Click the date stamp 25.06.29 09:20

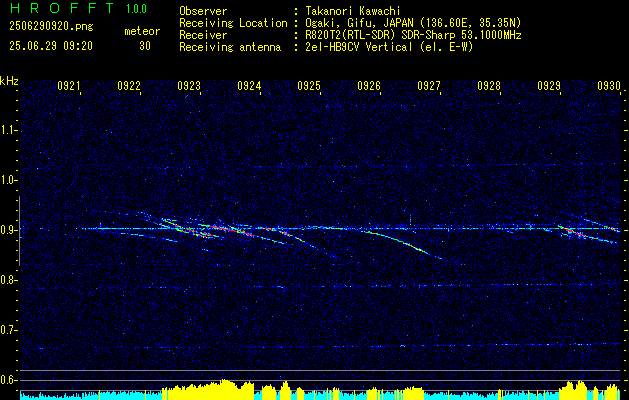[x=51, y=46]
